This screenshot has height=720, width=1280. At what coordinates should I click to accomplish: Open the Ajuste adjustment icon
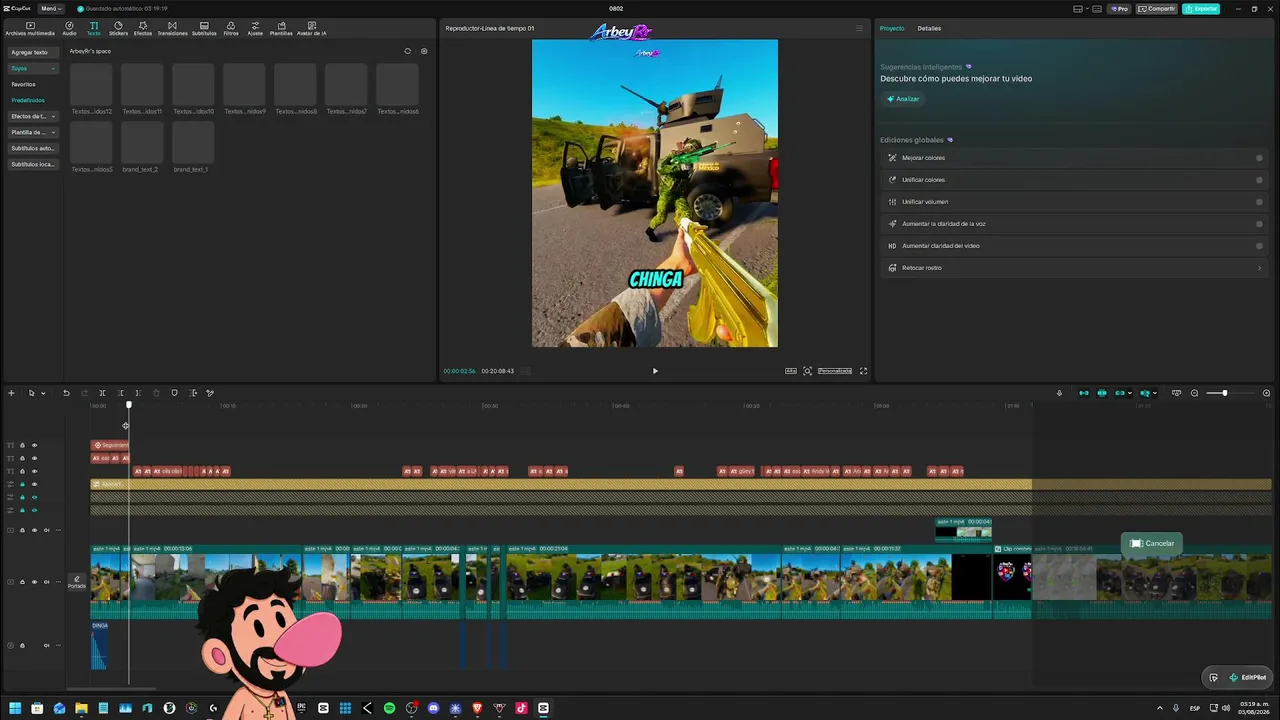coord(255,28)
